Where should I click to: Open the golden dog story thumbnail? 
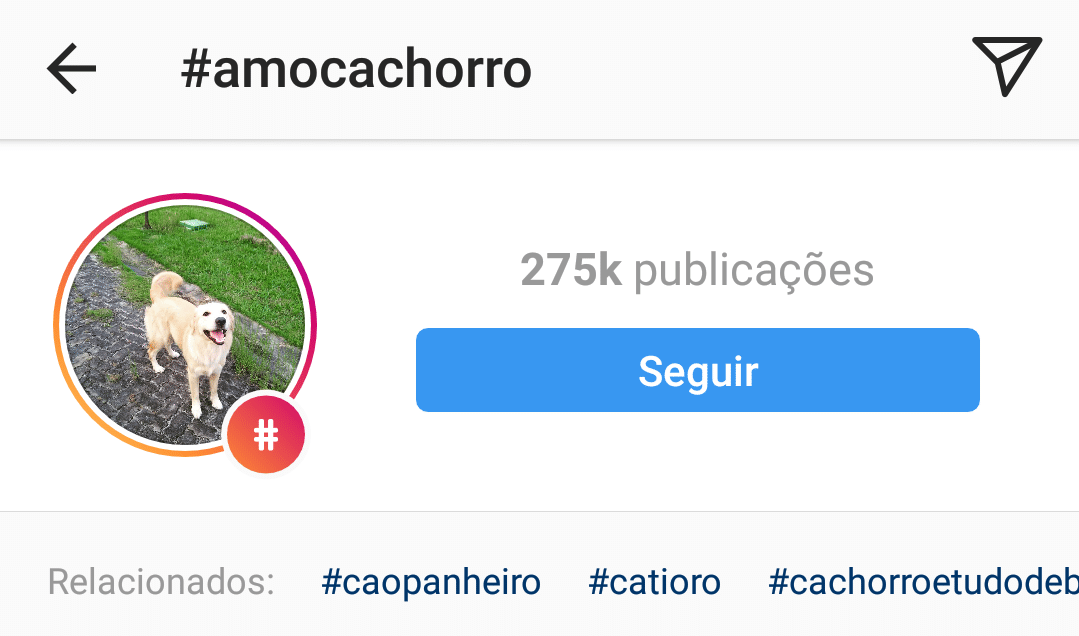pos(185,325)
